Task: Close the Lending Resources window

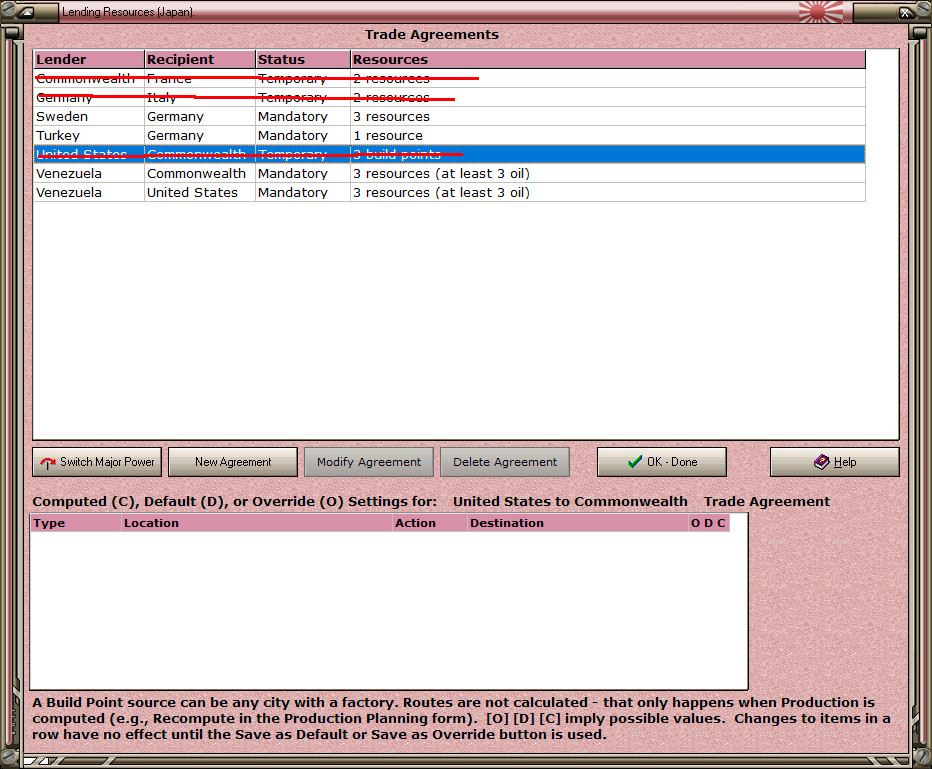Action: (x=905, y=12)
